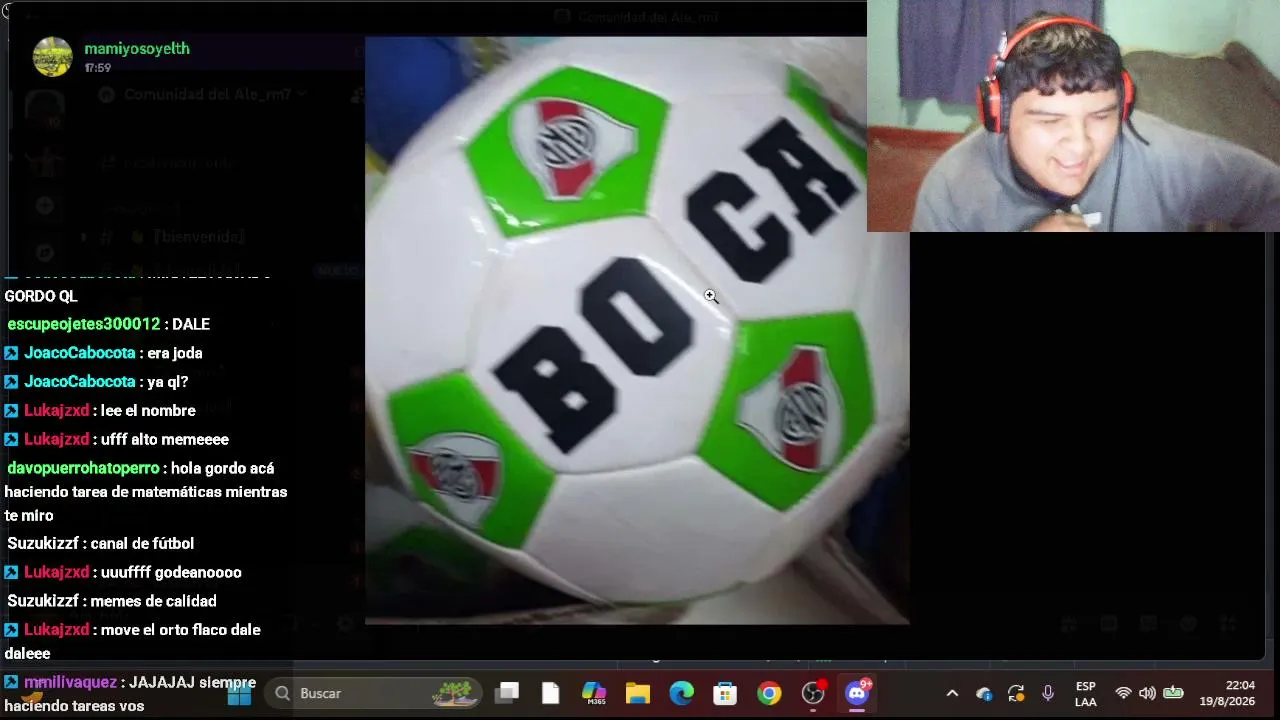
Task: Click the chat message 'ufff alto memeeee'
Action: coord(165,440)
